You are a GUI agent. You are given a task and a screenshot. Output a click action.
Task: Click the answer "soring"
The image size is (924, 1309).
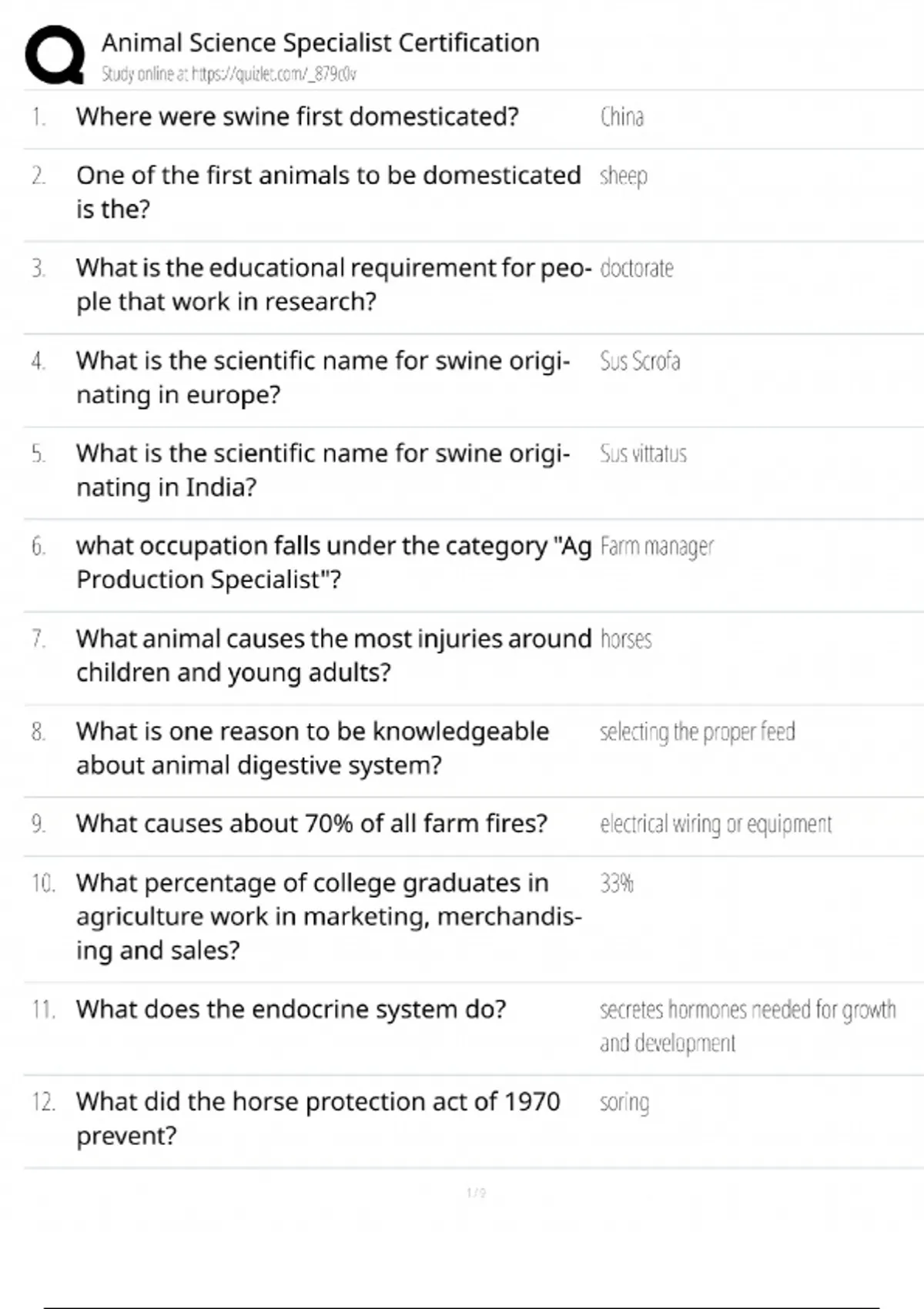[624, 1102]
